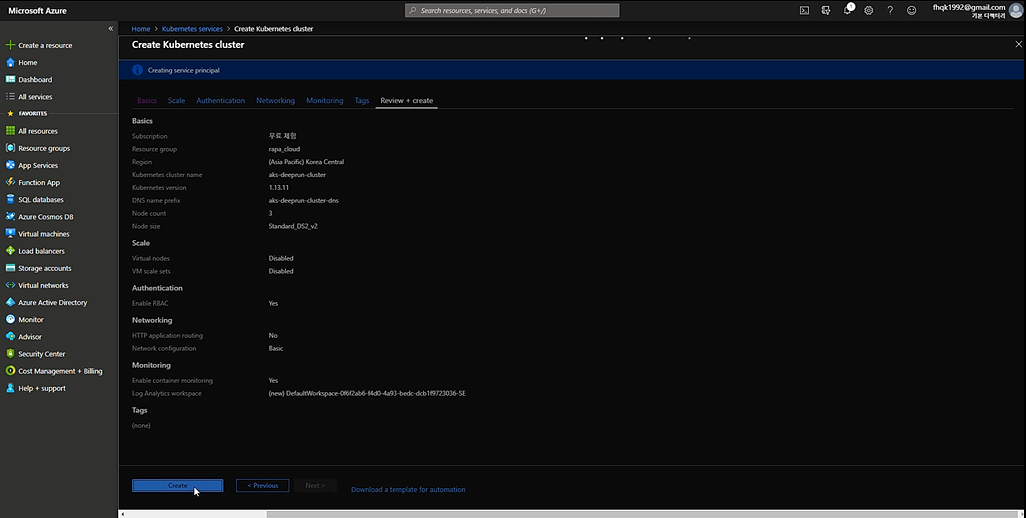The height and width of the screenshot is (518, 1026).
Task: Open the Advisor icon in sidebar
Action: click(10, 336)
